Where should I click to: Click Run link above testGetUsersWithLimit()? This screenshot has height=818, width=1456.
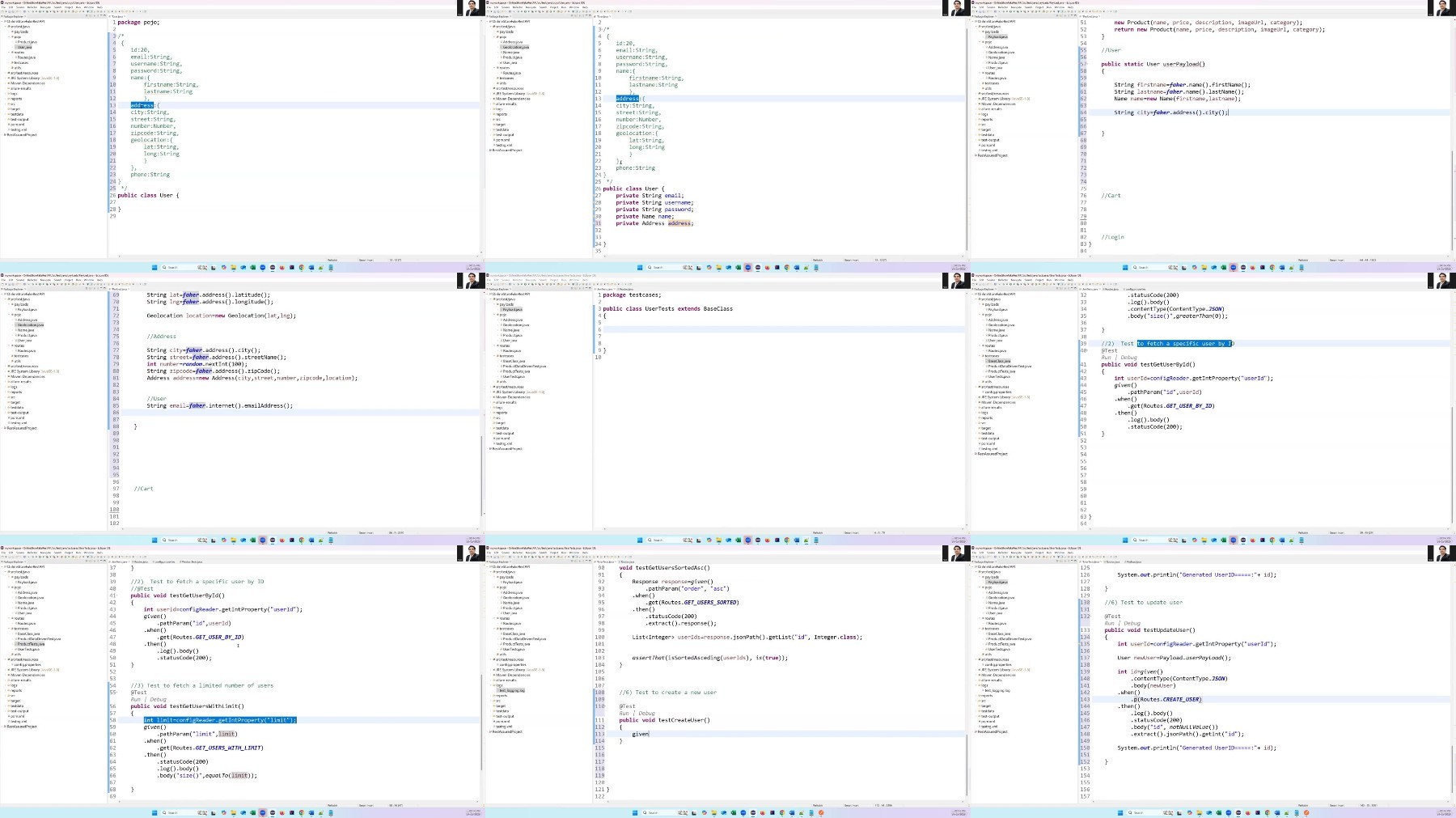coord(134,699)
